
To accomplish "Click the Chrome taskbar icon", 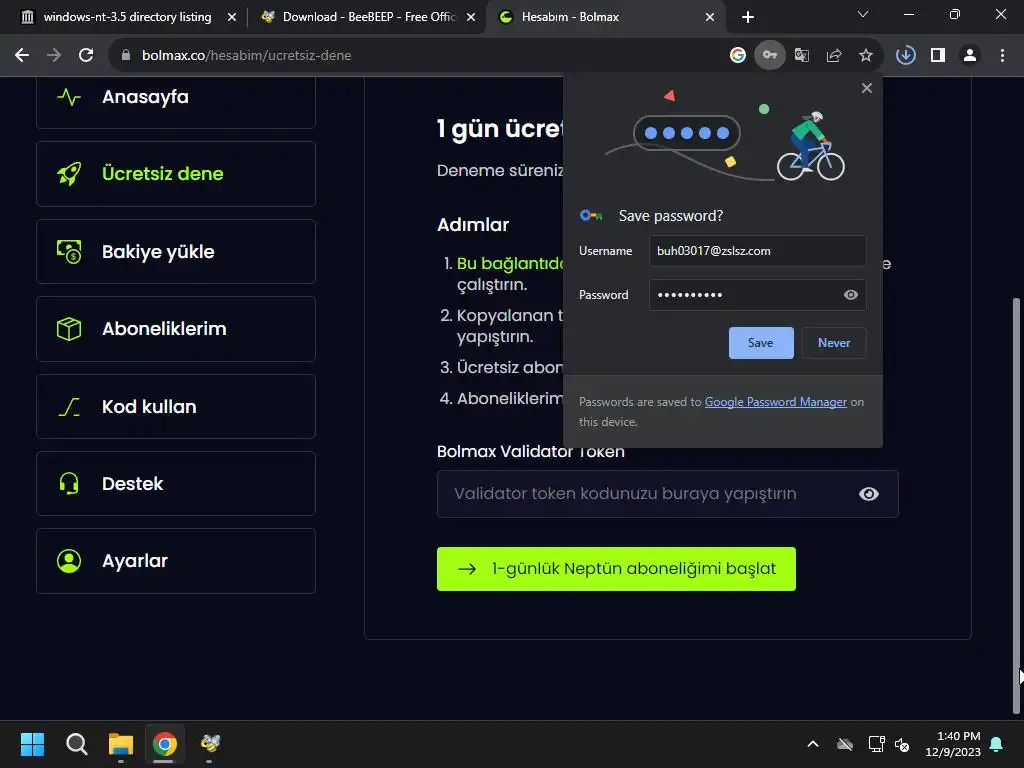I will pos(165,744).
